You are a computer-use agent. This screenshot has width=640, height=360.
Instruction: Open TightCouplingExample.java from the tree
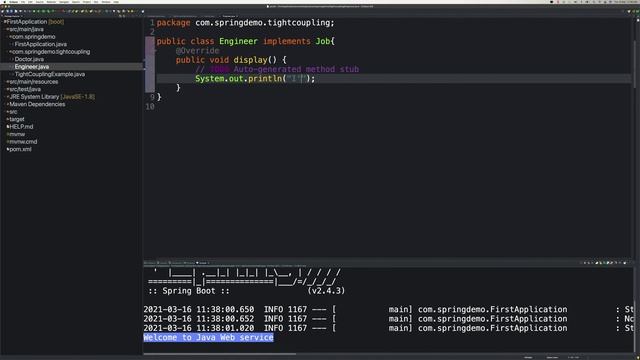(49, 74)
